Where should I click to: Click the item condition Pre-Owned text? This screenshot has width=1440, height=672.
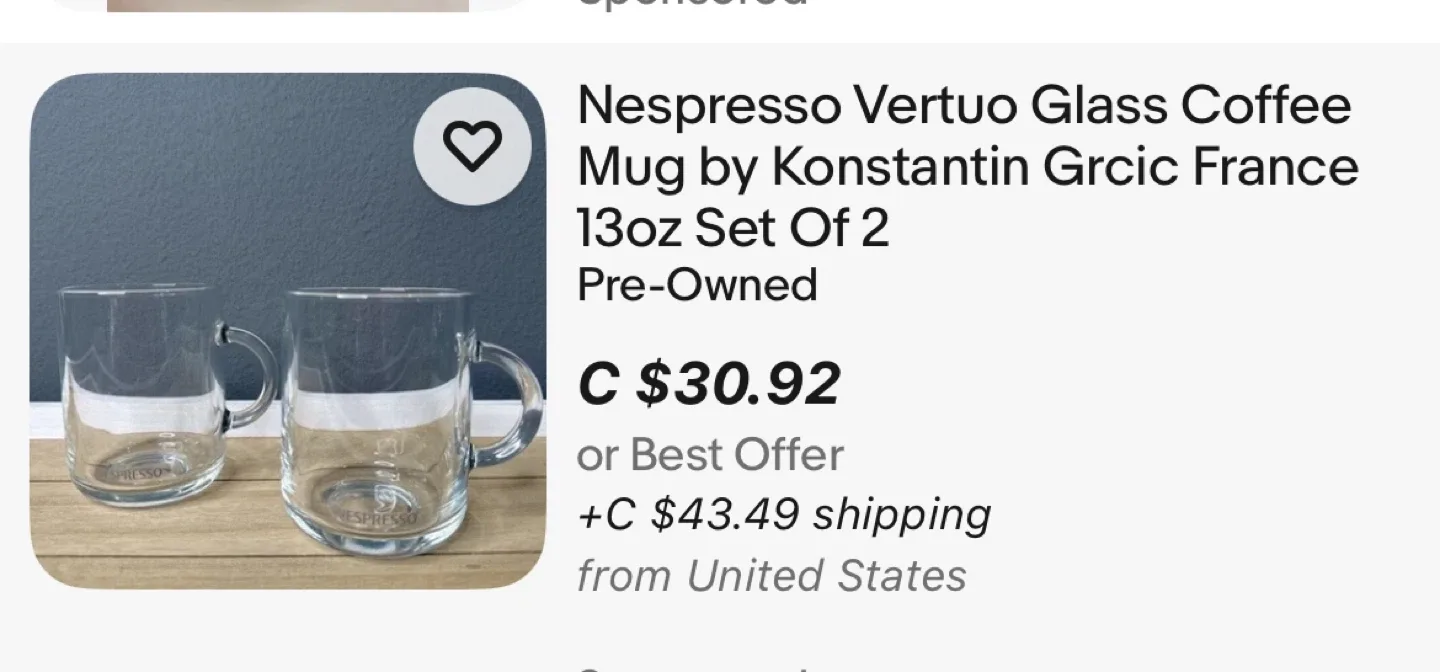(x=697, y=284)
